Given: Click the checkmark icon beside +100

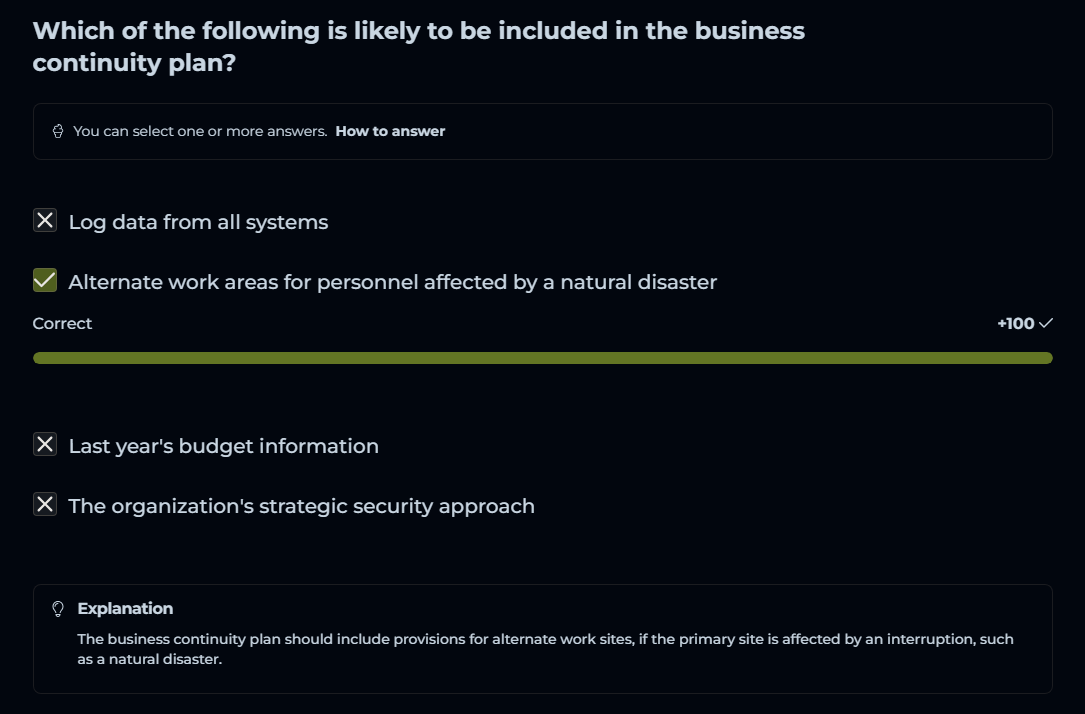Looking at the screenshot, I should pos(1046,323).
